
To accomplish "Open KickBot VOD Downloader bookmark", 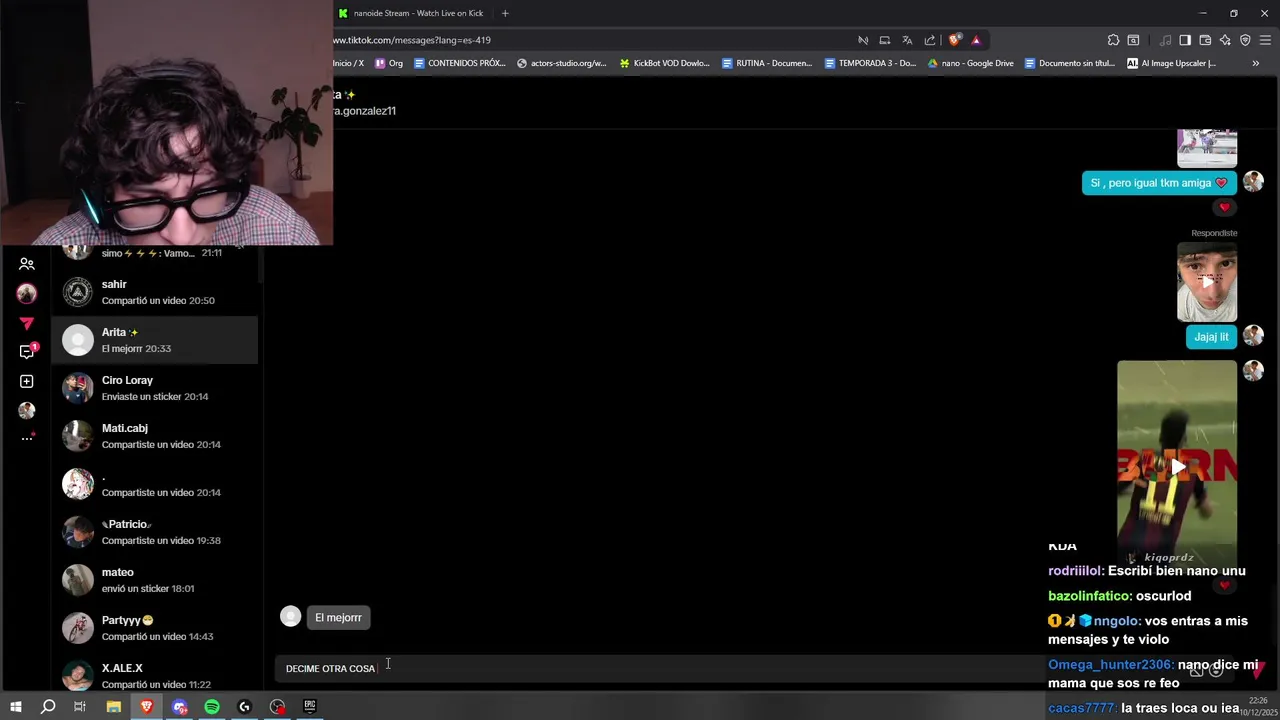I will point(664,63).
